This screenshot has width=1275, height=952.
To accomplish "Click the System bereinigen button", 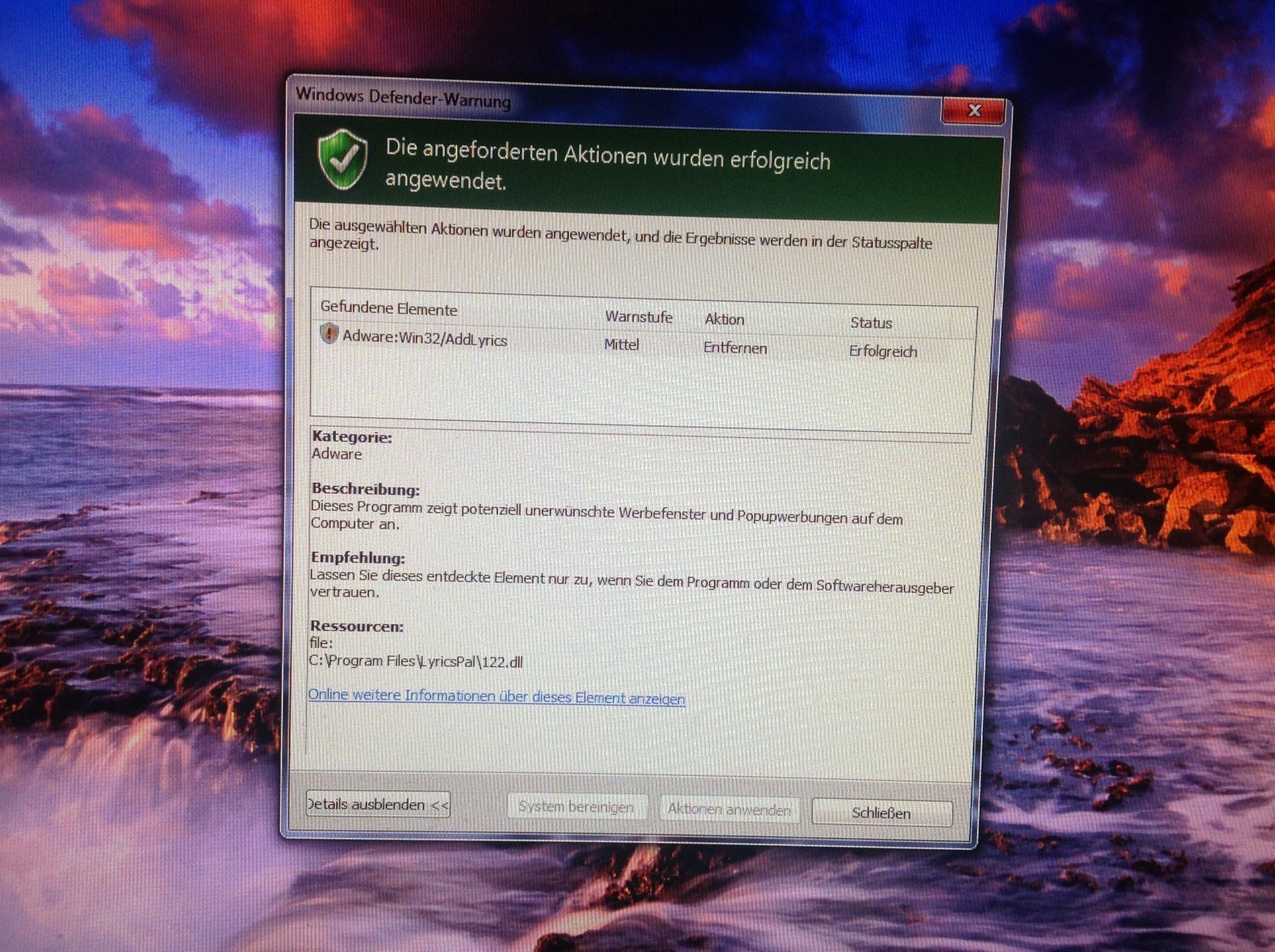I will pyautogui.click(x=576, y=807).
